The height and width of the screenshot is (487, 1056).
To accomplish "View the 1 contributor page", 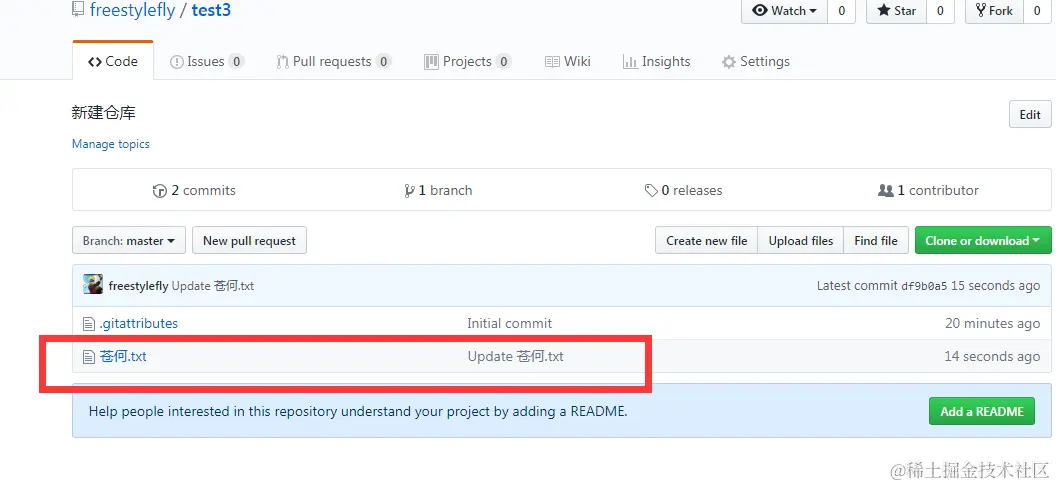I will [928, 191].
